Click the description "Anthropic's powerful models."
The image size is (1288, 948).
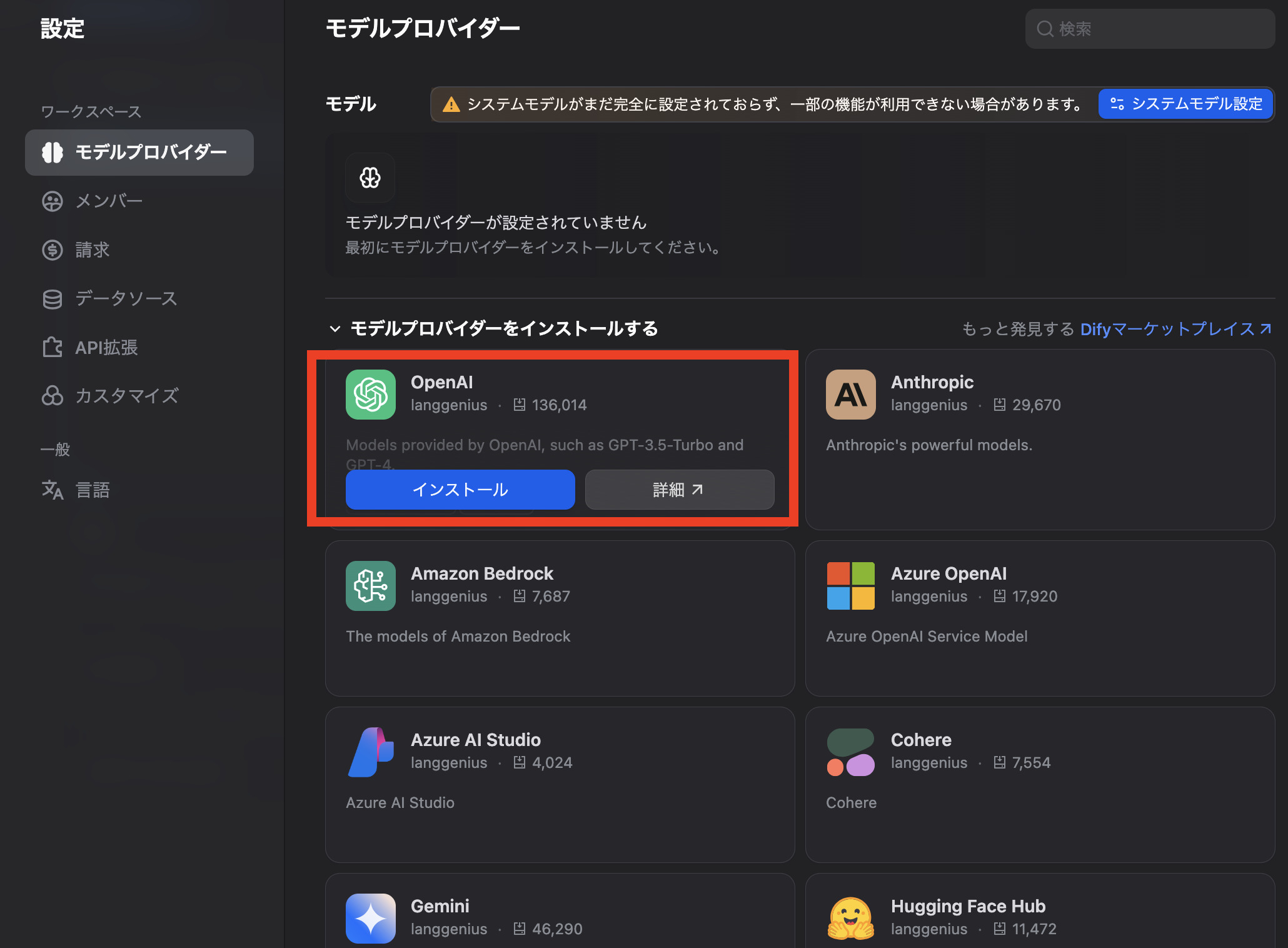point(929,445)
